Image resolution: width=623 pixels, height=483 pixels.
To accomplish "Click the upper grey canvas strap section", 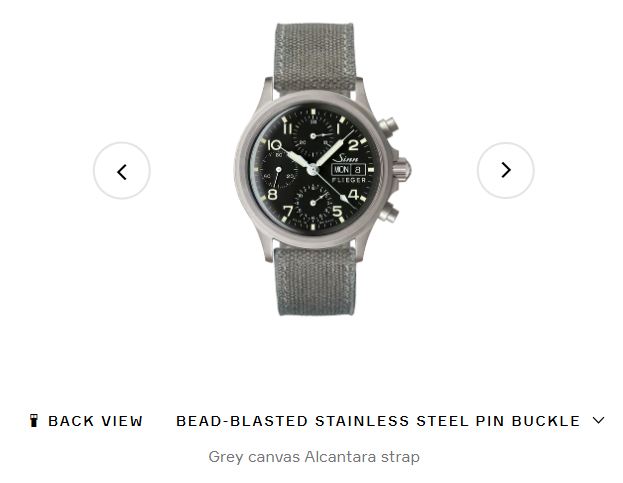I will pyautogui.click(x=315, y=58).
